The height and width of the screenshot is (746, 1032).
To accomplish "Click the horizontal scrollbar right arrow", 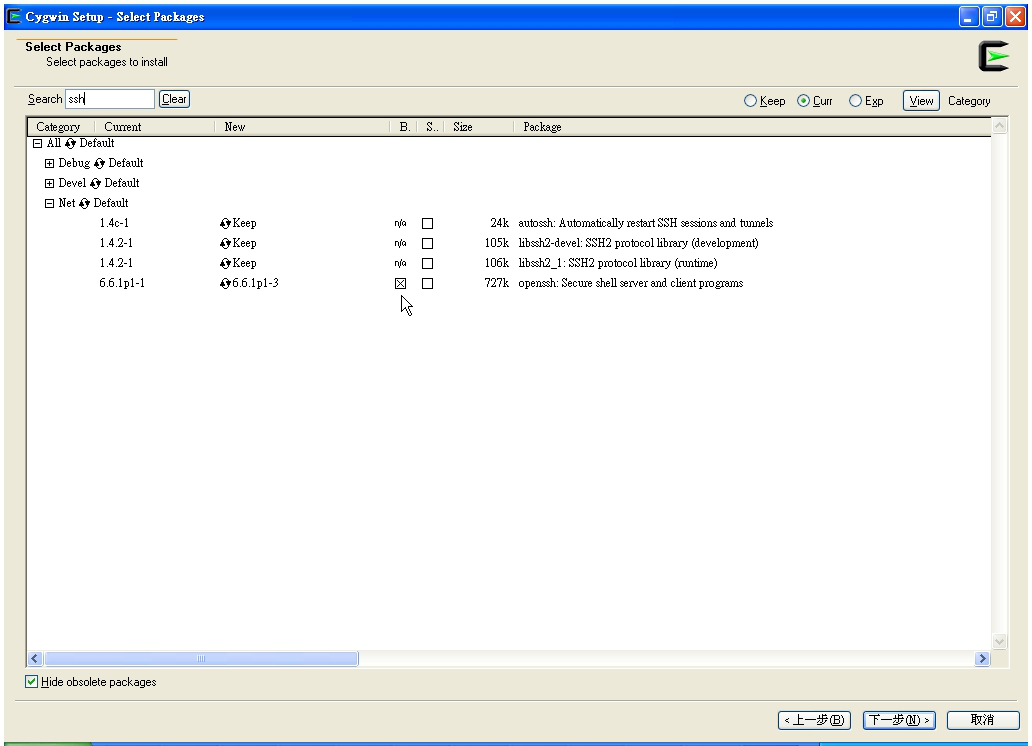I will click(983, 658).
